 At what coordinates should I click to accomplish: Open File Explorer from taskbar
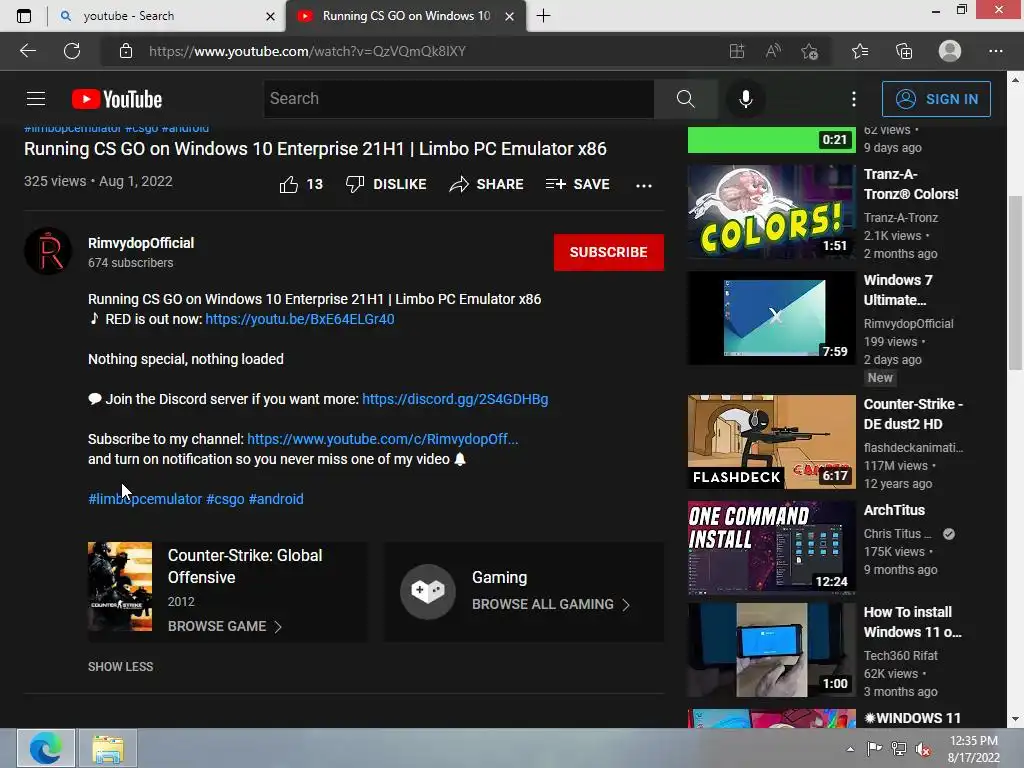pos(108,748)
